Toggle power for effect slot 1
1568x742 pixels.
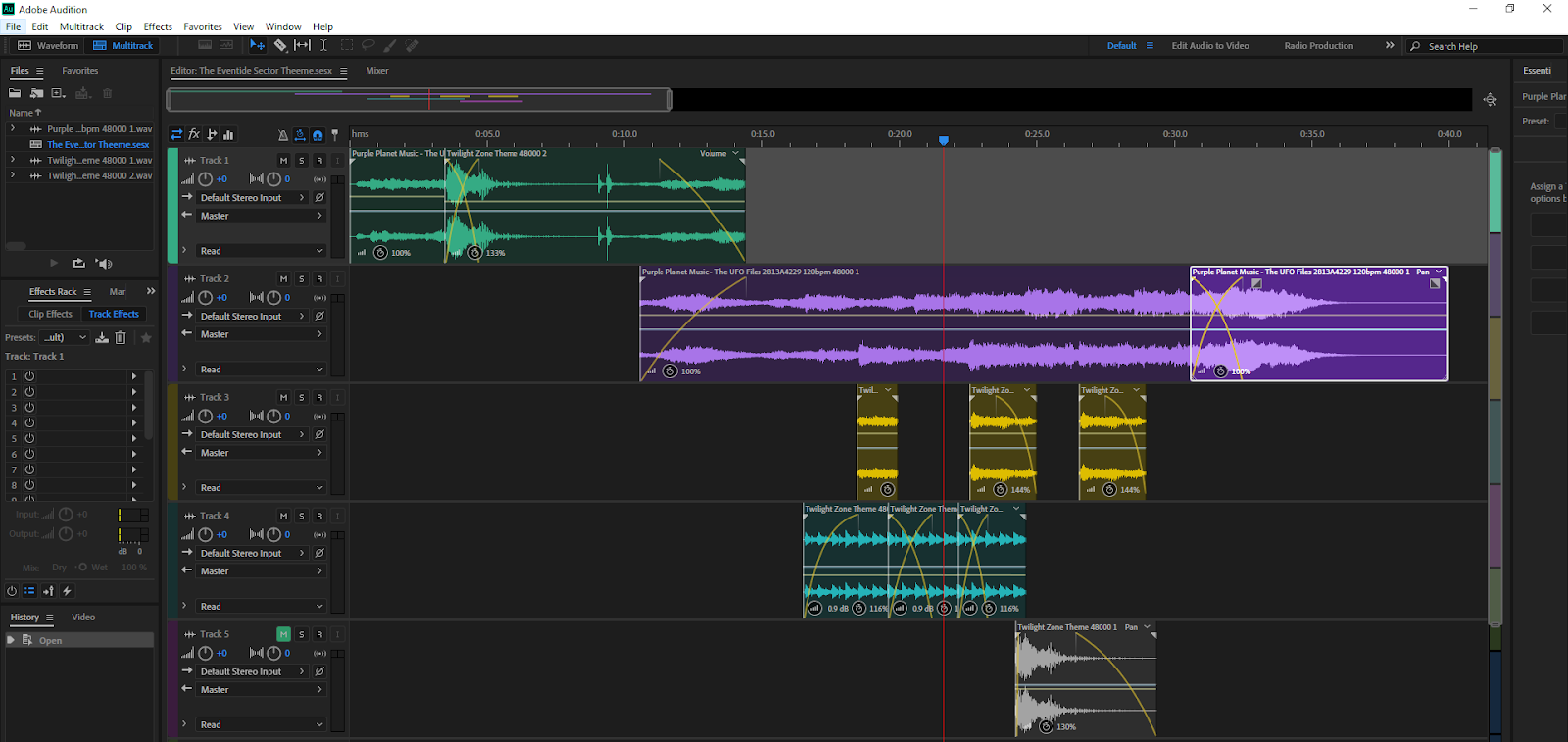pyautogui.click(x=29, y=376)
